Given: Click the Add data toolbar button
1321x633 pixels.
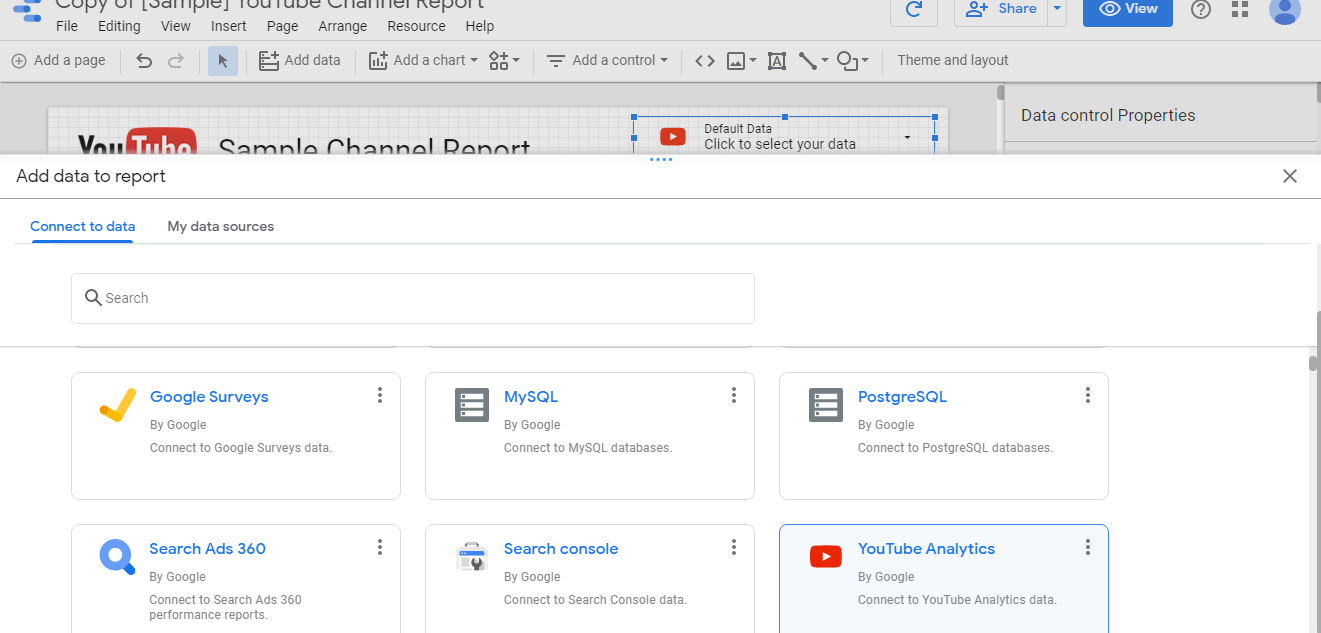Looking at the screenshot, I should 300,61.
